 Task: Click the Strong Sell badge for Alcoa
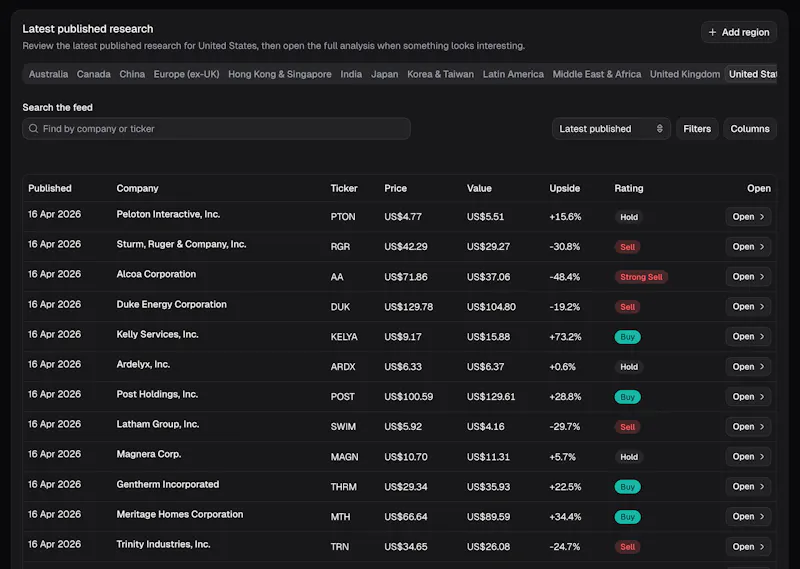point(641,277)
